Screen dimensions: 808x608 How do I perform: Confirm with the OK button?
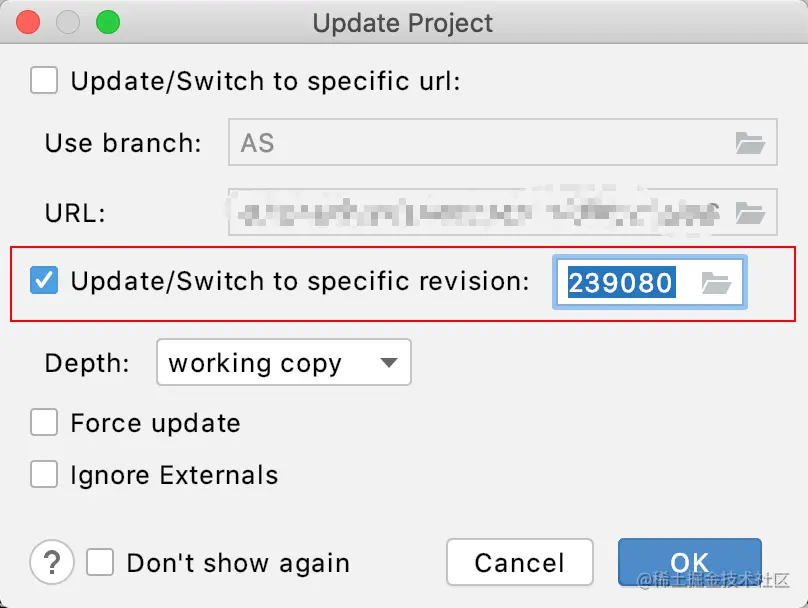(689, 562)
